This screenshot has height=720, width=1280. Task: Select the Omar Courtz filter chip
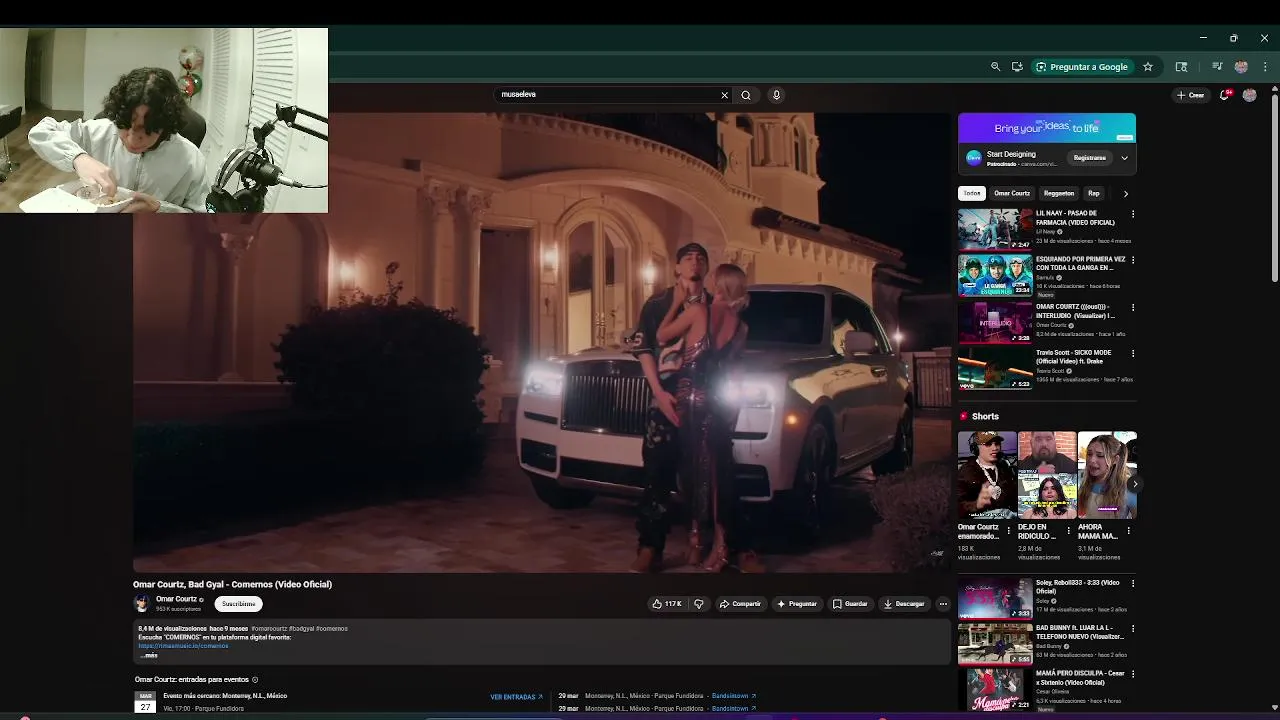1012,193
